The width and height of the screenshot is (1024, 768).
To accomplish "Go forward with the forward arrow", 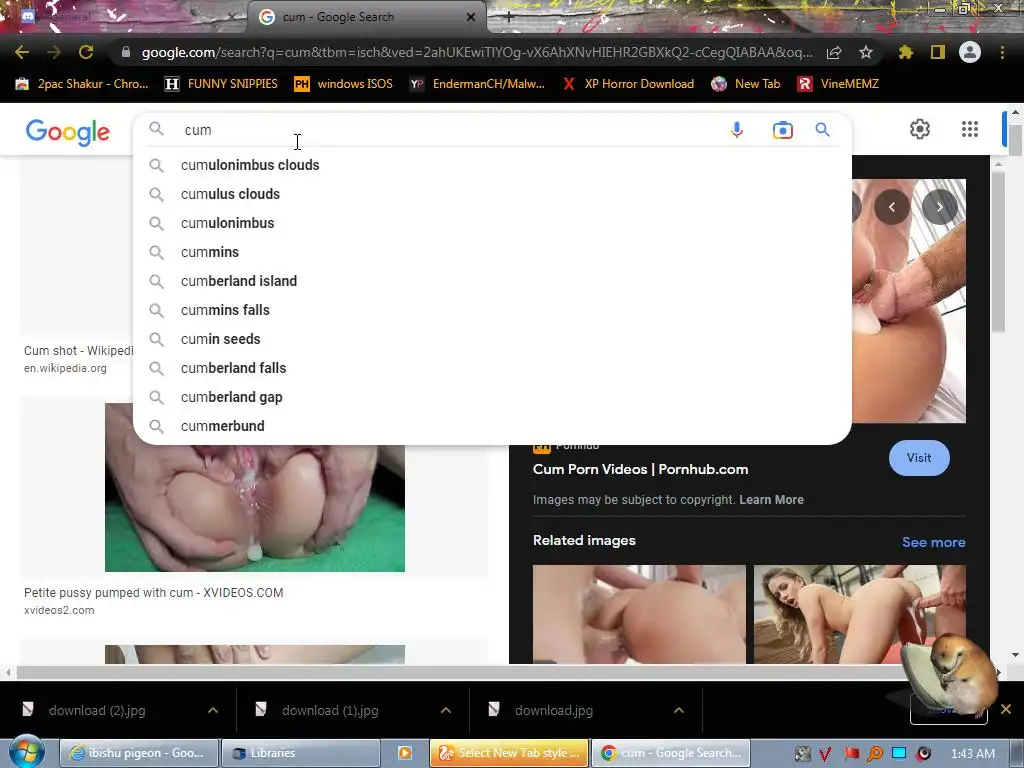I will (54, 52).
